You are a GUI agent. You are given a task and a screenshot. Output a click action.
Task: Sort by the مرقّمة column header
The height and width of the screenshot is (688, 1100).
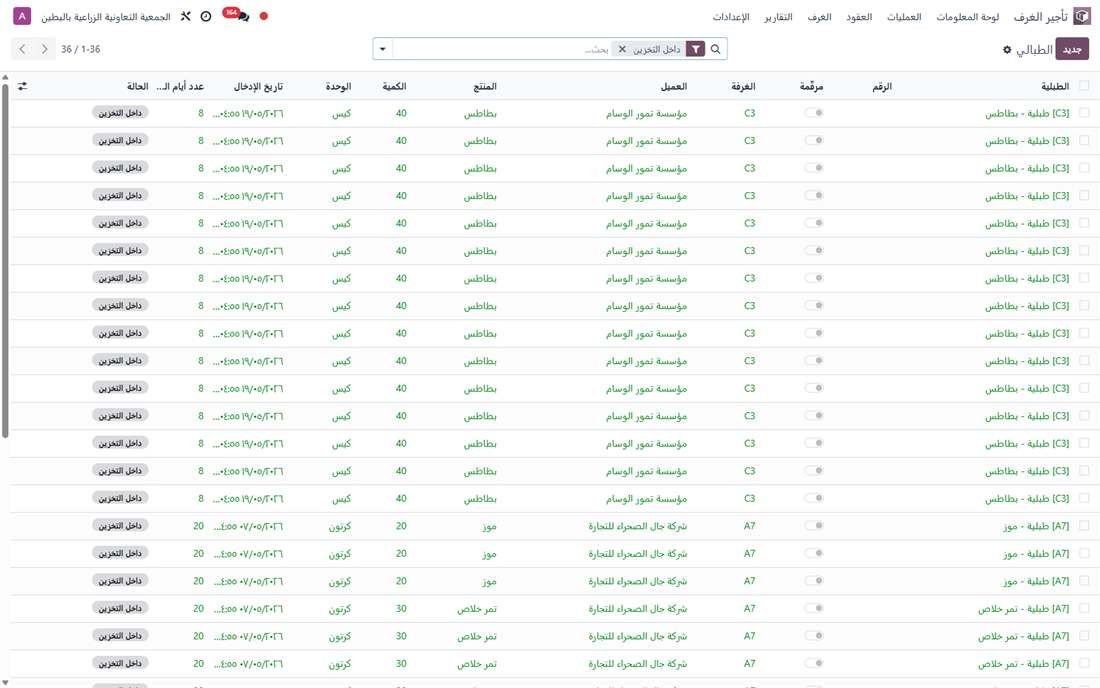(x=811, y=86)
